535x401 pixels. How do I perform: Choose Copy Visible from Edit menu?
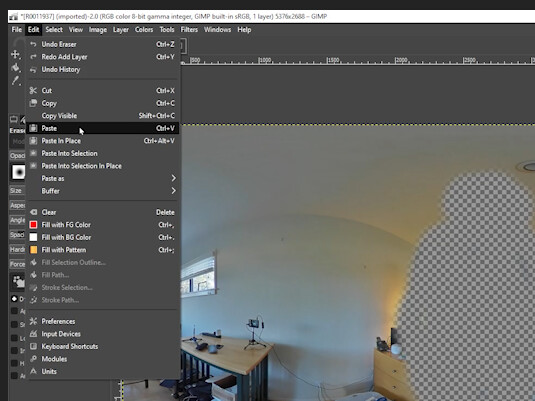click(102, 116)
